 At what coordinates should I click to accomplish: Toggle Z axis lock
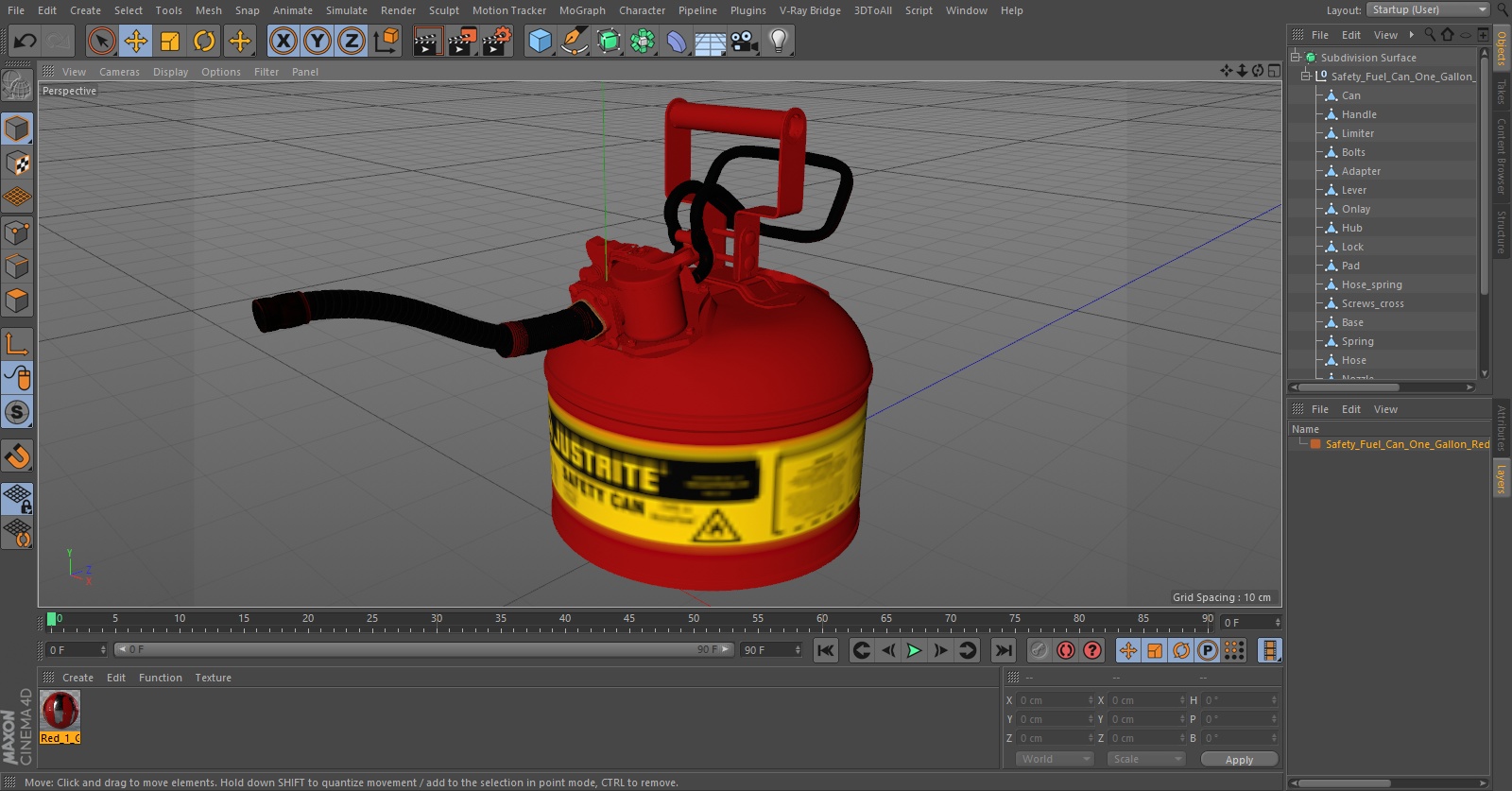click(352, 41)
